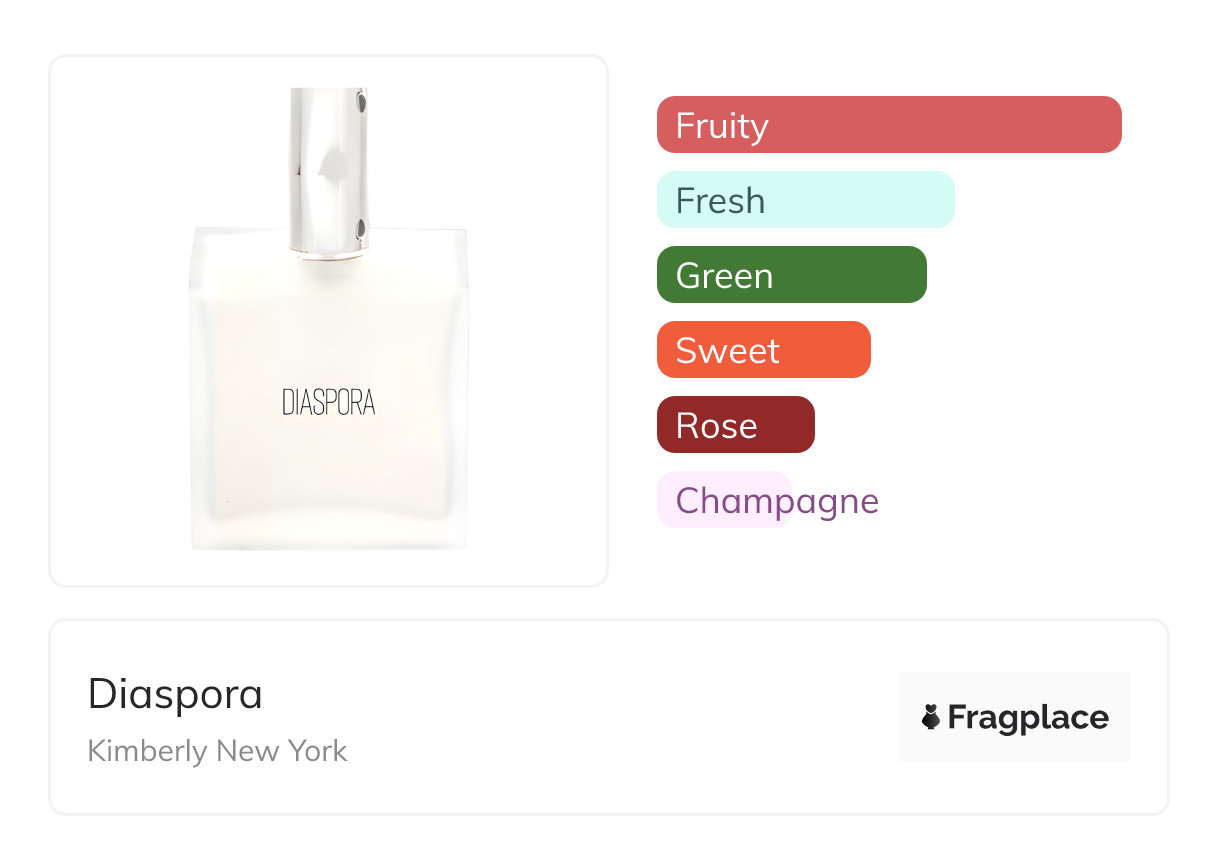1218x864 pixels.
Task: Click the Fragplace perfume bottle logo icon
Action: pos(931,717)
